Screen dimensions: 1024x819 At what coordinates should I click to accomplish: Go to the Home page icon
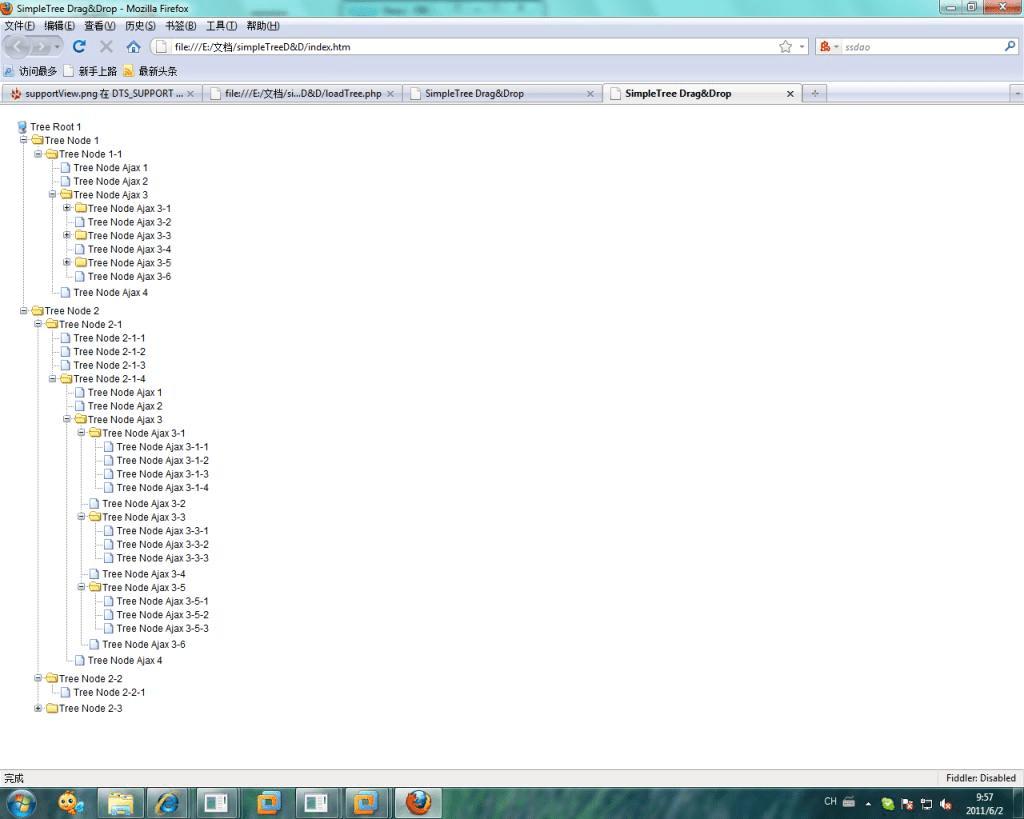pos(133,46)
